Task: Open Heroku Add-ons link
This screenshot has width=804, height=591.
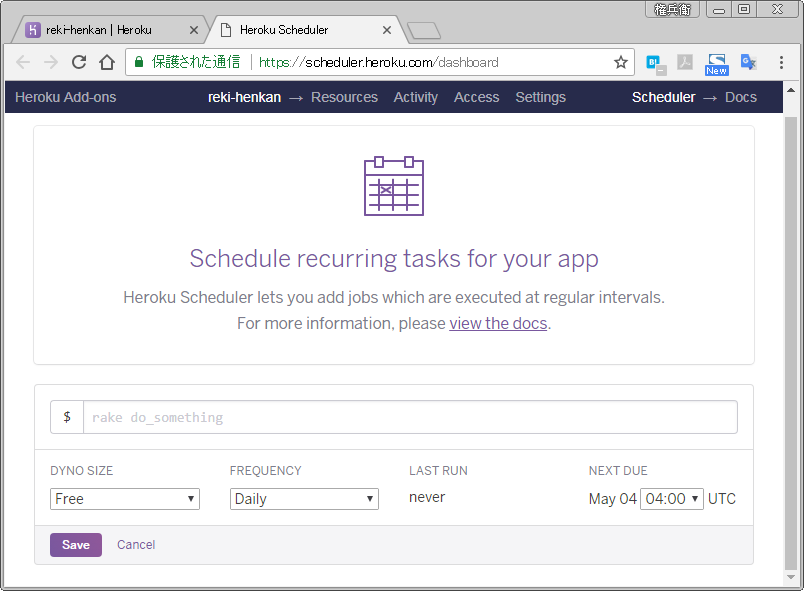Action: pyautogui.click(x=66, y=97)
